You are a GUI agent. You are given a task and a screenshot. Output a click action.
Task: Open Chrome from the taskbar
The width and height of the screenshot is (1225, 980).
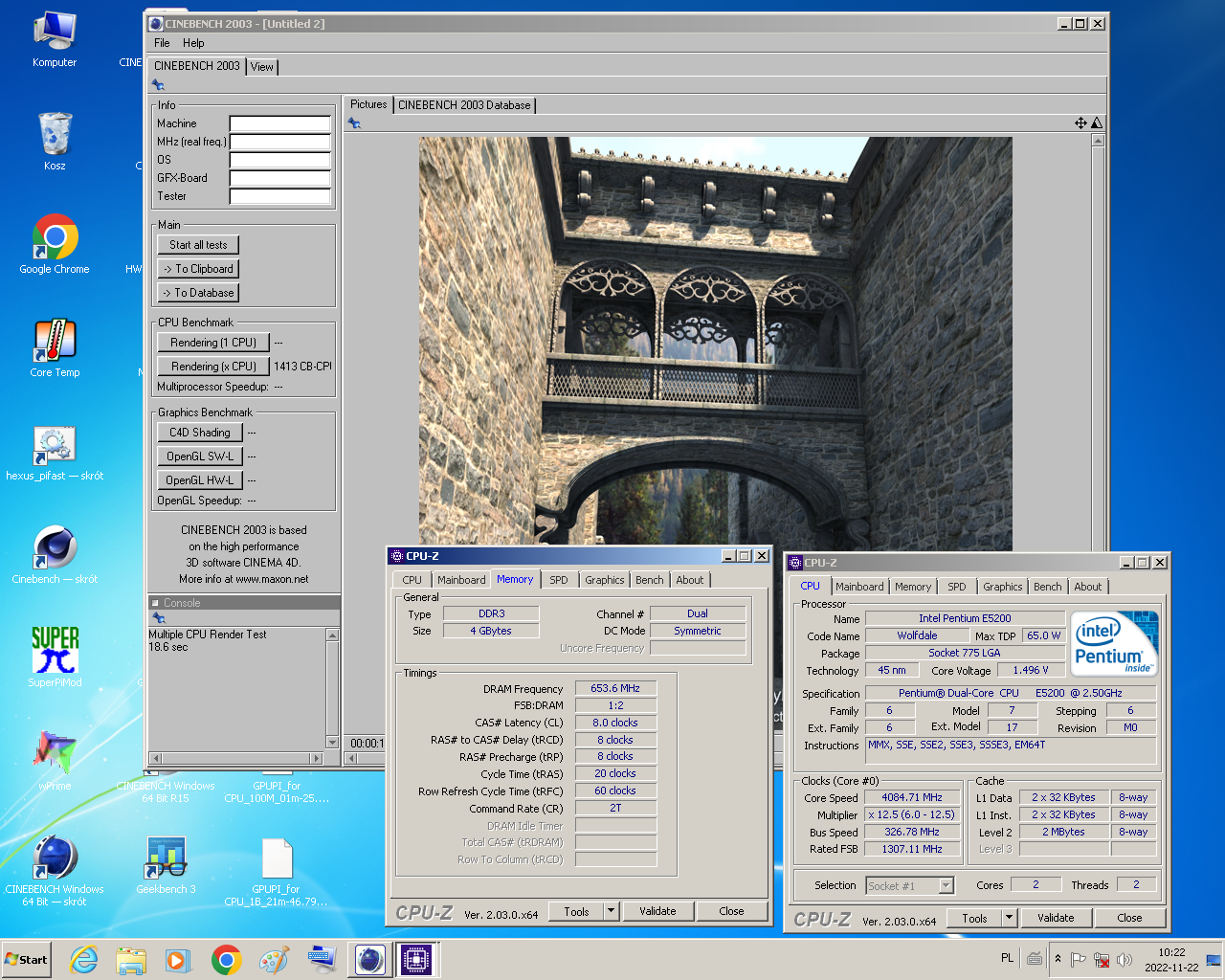pos(227,960)
